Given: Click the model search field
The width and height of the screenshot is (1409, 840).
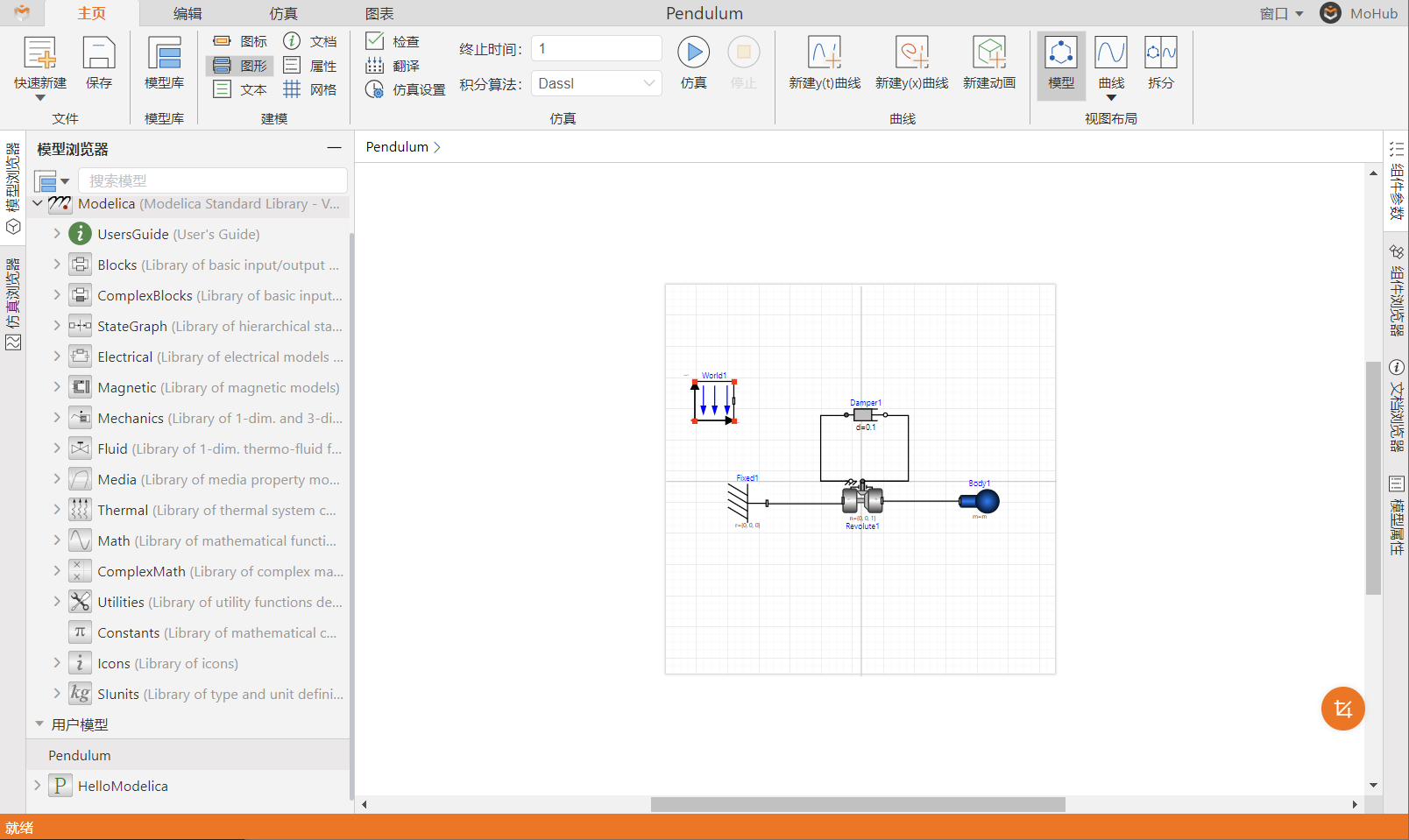Looking at the screenshot, I should 213,180.
